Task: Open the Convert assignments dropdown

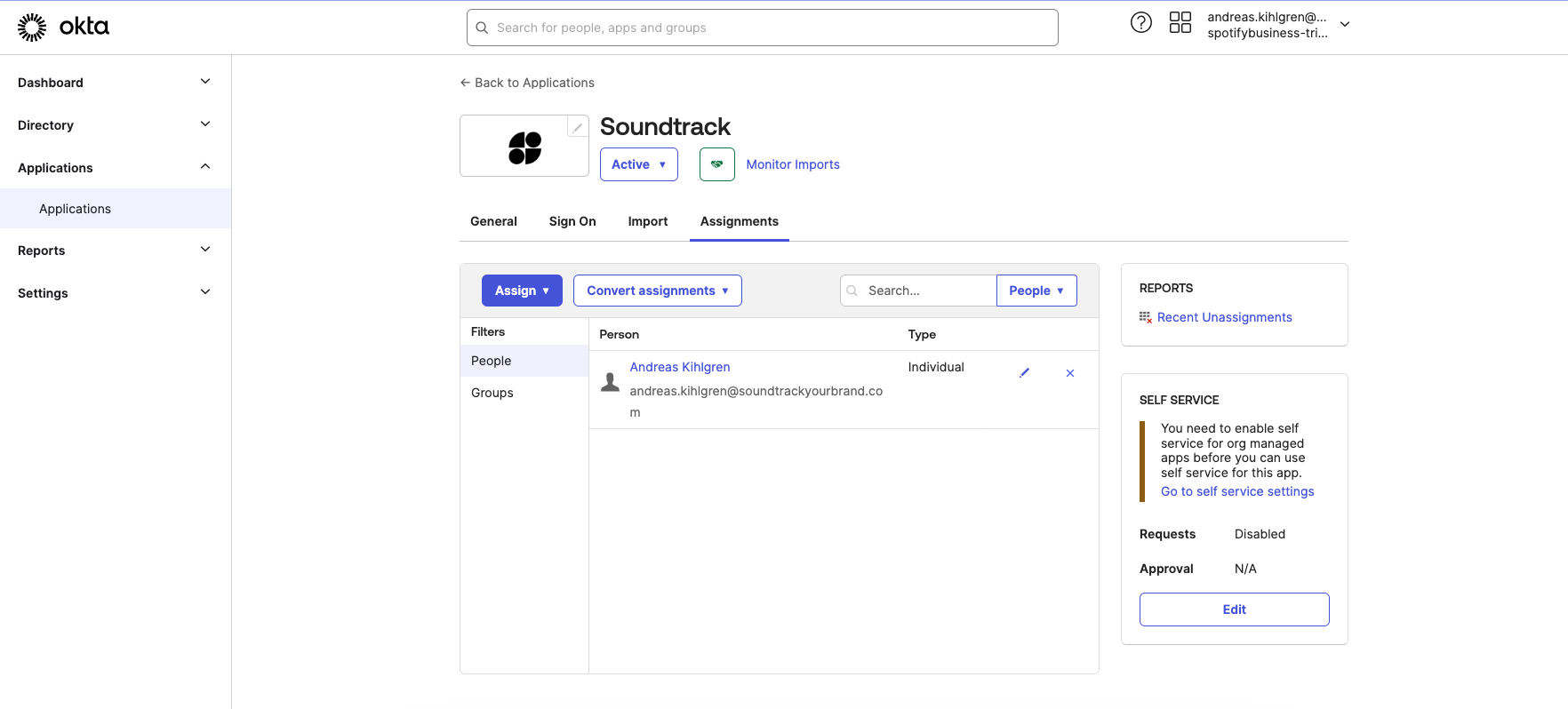Action: pos(658,291)
